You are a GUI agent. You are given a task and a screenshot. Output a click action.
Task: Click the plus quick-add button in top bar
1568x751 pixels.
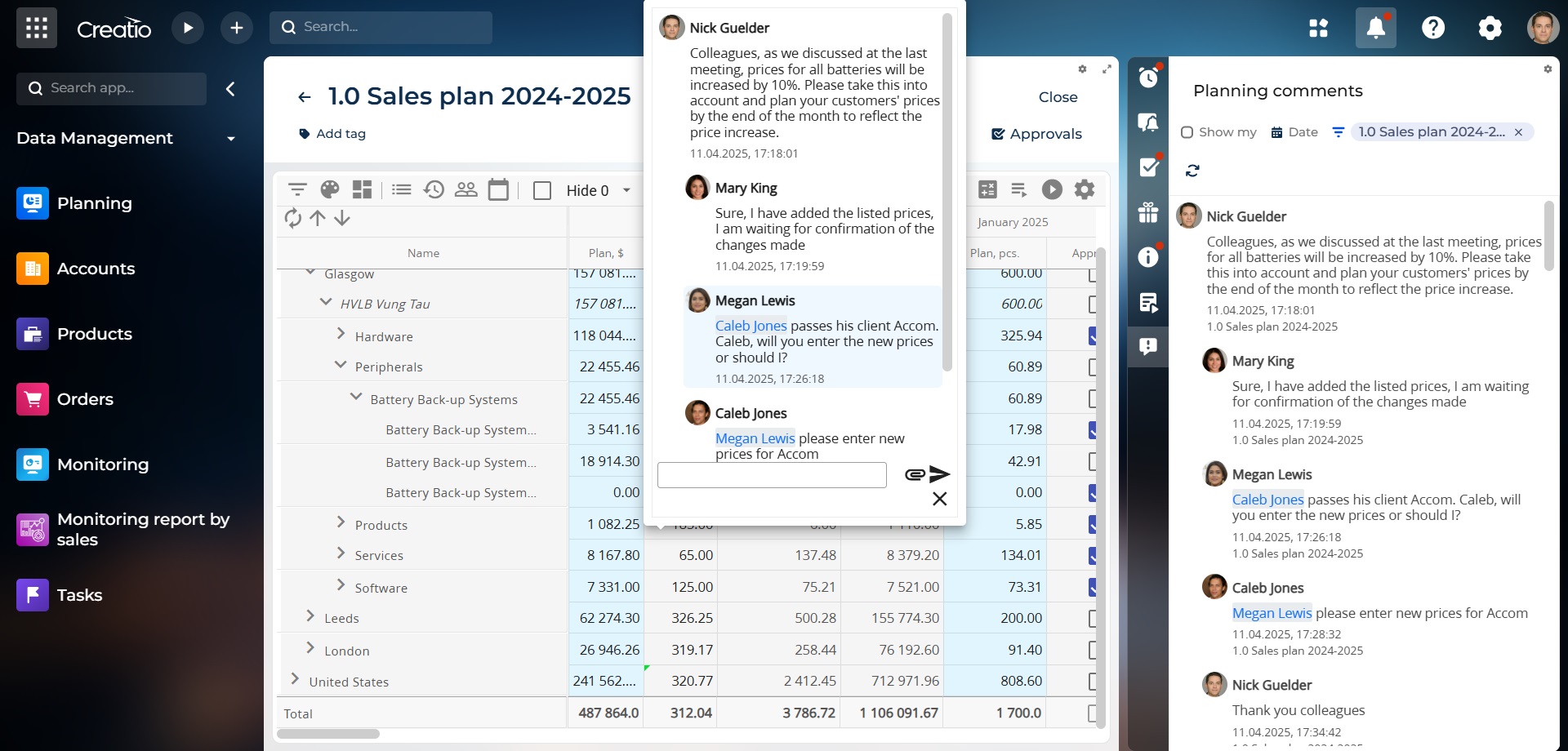point(237,28)
